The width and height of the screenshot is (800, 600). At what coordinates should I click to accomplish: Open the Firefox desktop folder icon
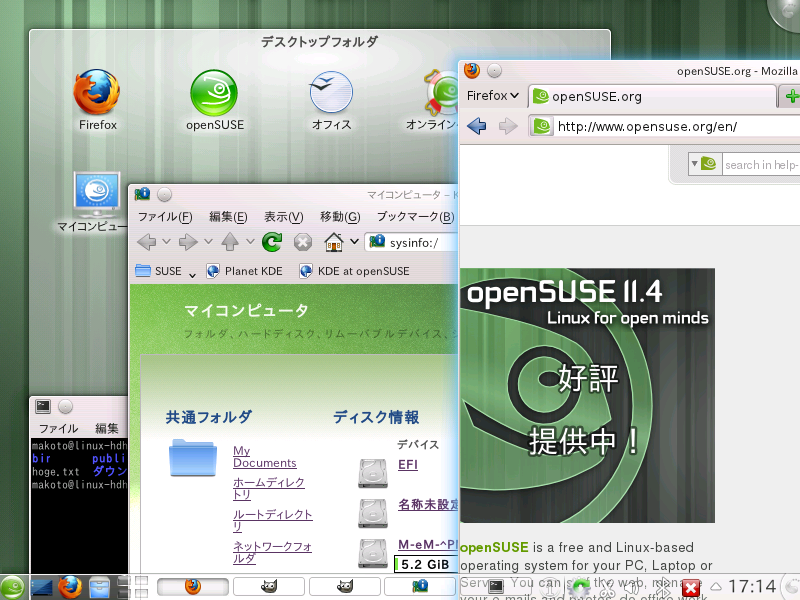pyautogui.click(x=97, y=93)
